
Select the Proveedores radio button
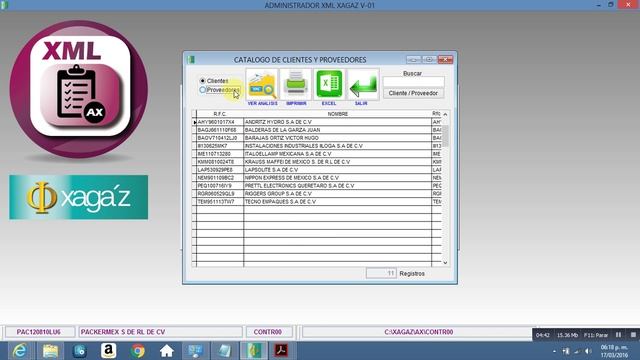pyautogui.click(x=203, y=90)
